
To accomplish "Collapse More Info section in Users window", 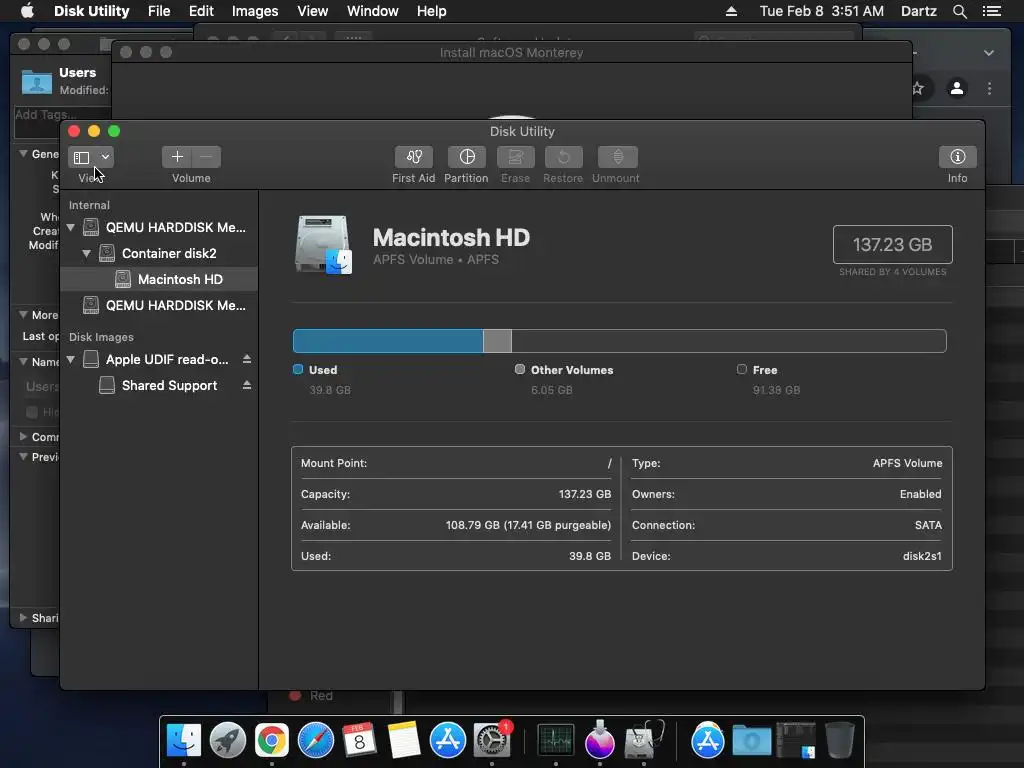I will point(23,314).
